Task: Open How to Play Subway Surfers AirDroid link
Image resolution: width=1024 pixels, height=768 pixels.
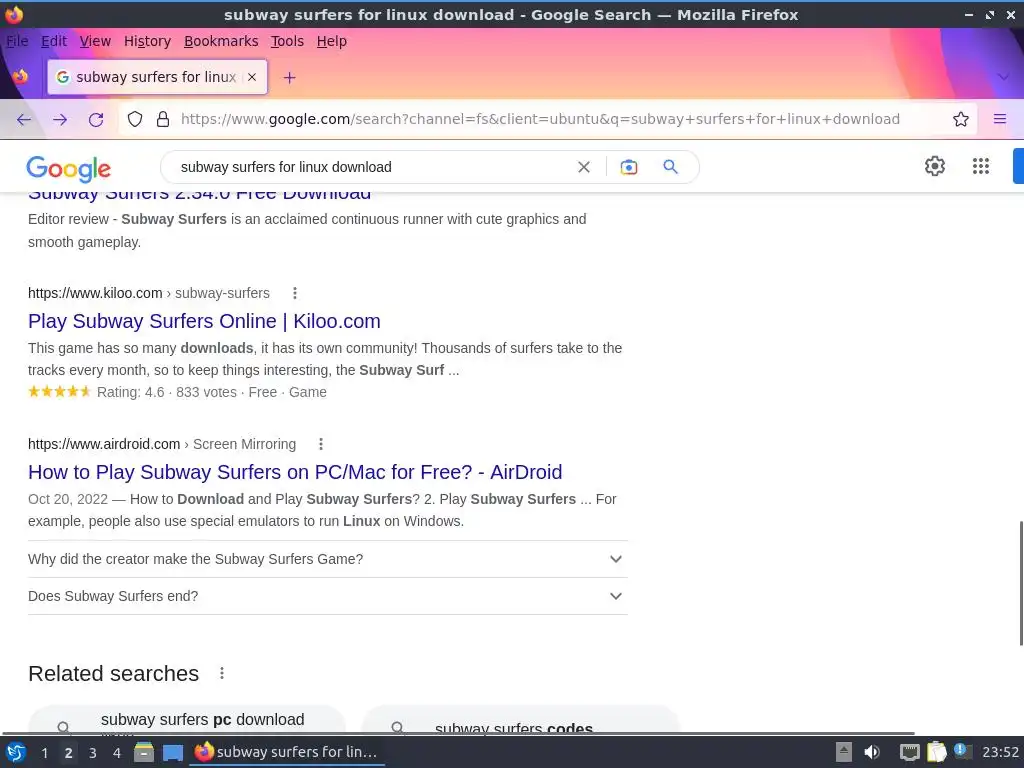Action: [295, 472]
